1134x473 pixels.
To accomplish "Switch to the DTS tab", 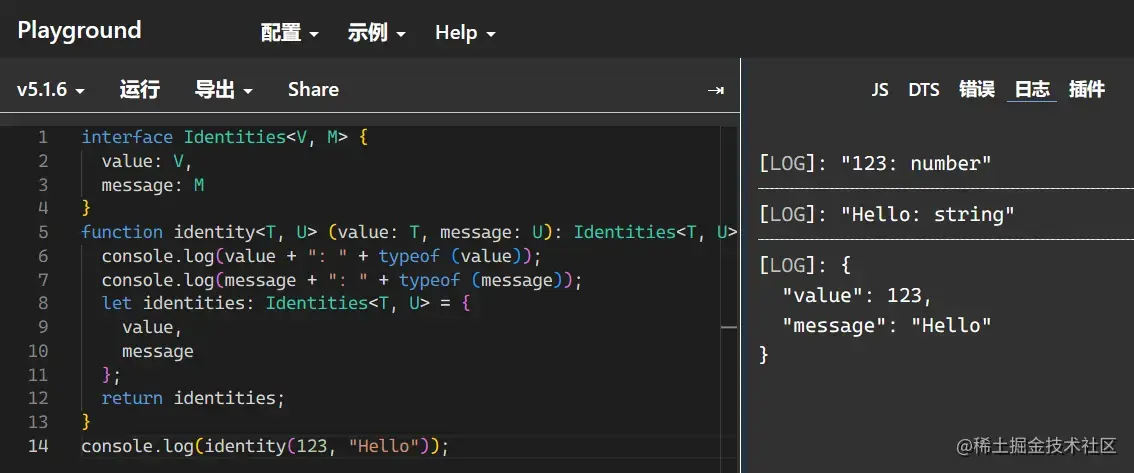I will coord(924,90).
